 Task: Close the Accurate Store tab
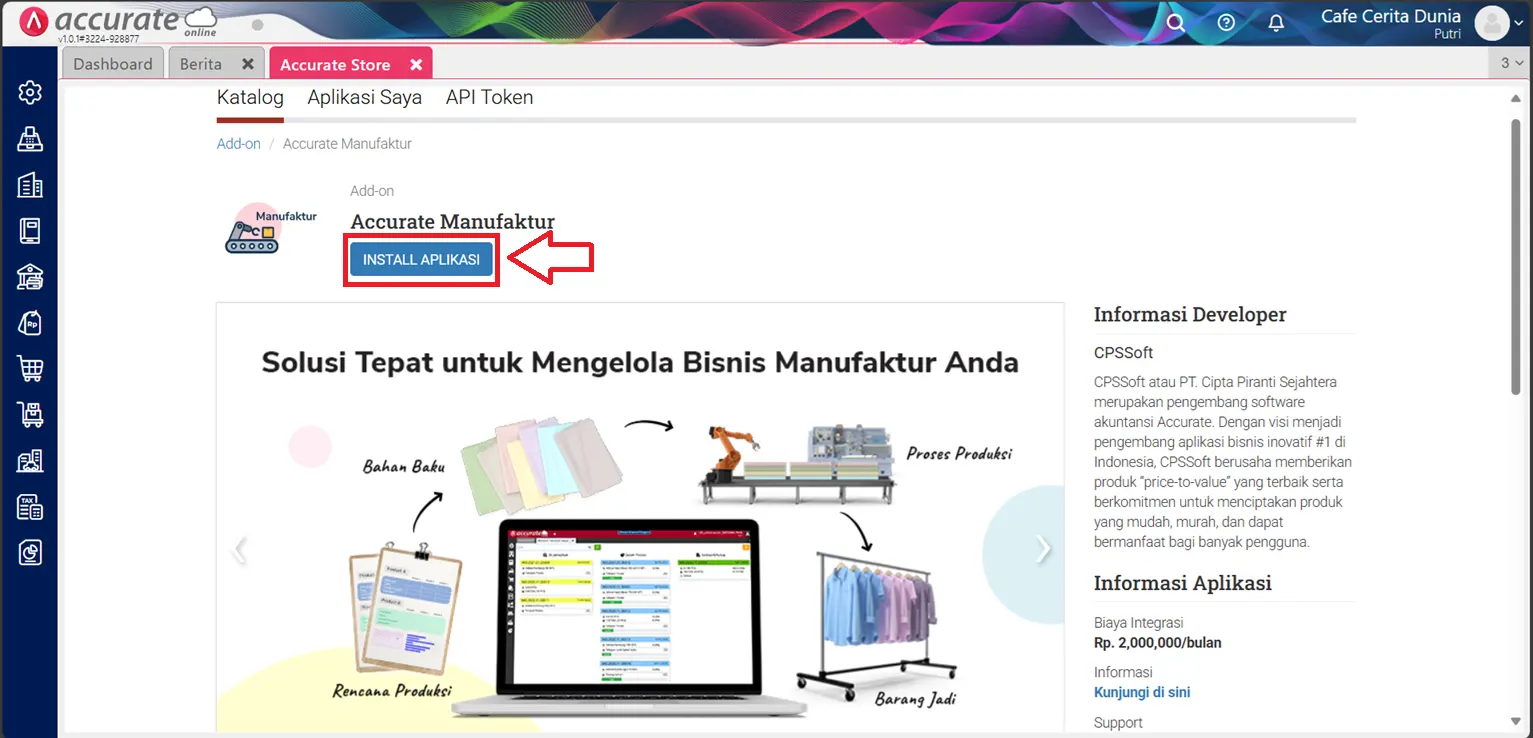(x=416, y=64)
